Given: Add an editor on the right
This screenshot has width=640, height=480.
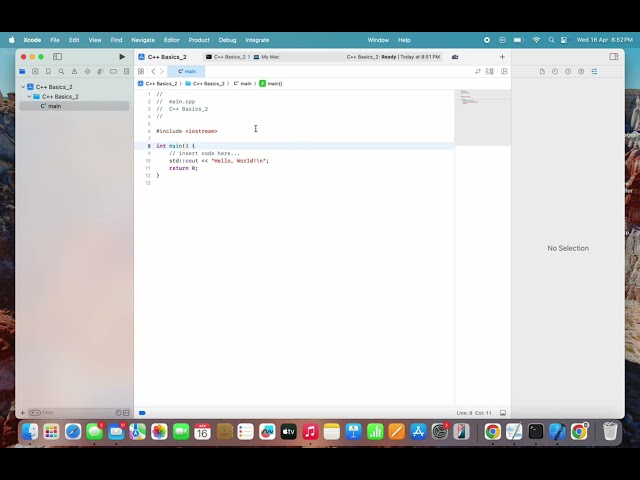Looking at the screenshot, I should point(504,71).
